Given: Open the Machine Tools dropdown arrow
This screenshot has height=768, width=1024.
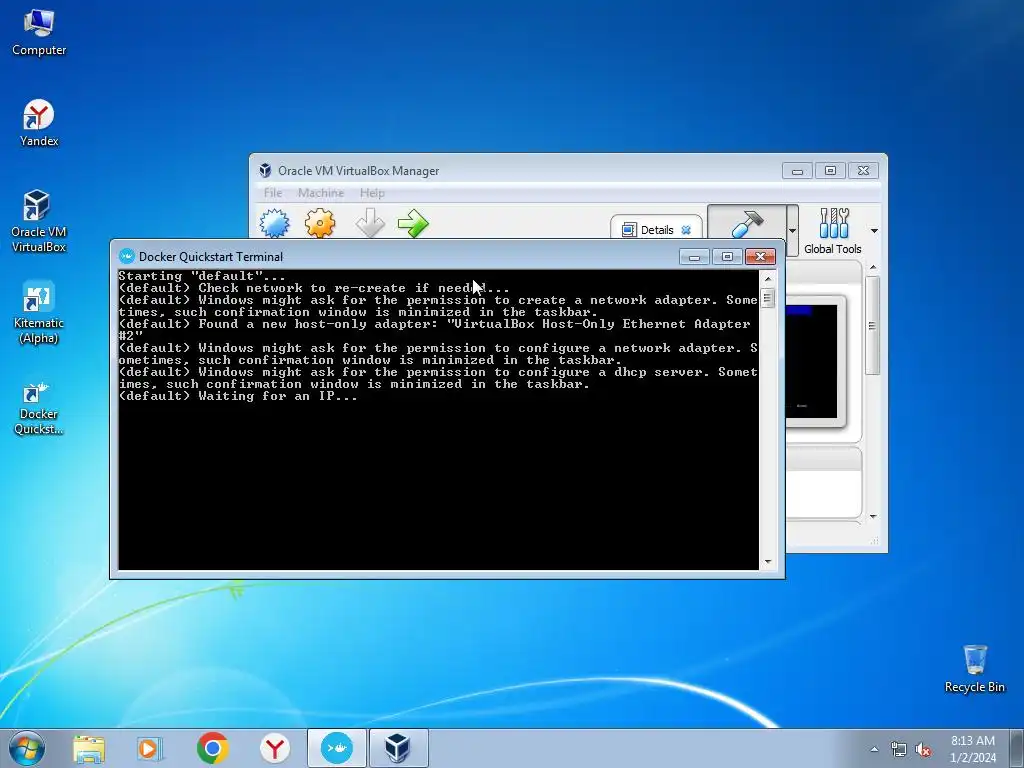Looking at the screenshot, I should (792, 231).
